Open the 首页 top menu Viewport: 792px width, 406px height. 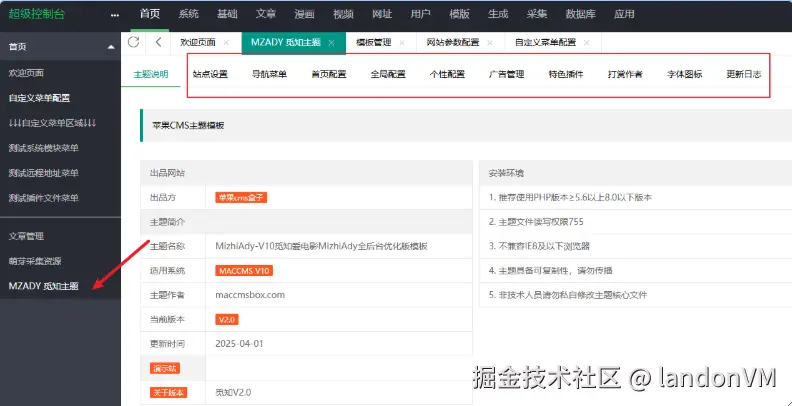coord(150,14)
